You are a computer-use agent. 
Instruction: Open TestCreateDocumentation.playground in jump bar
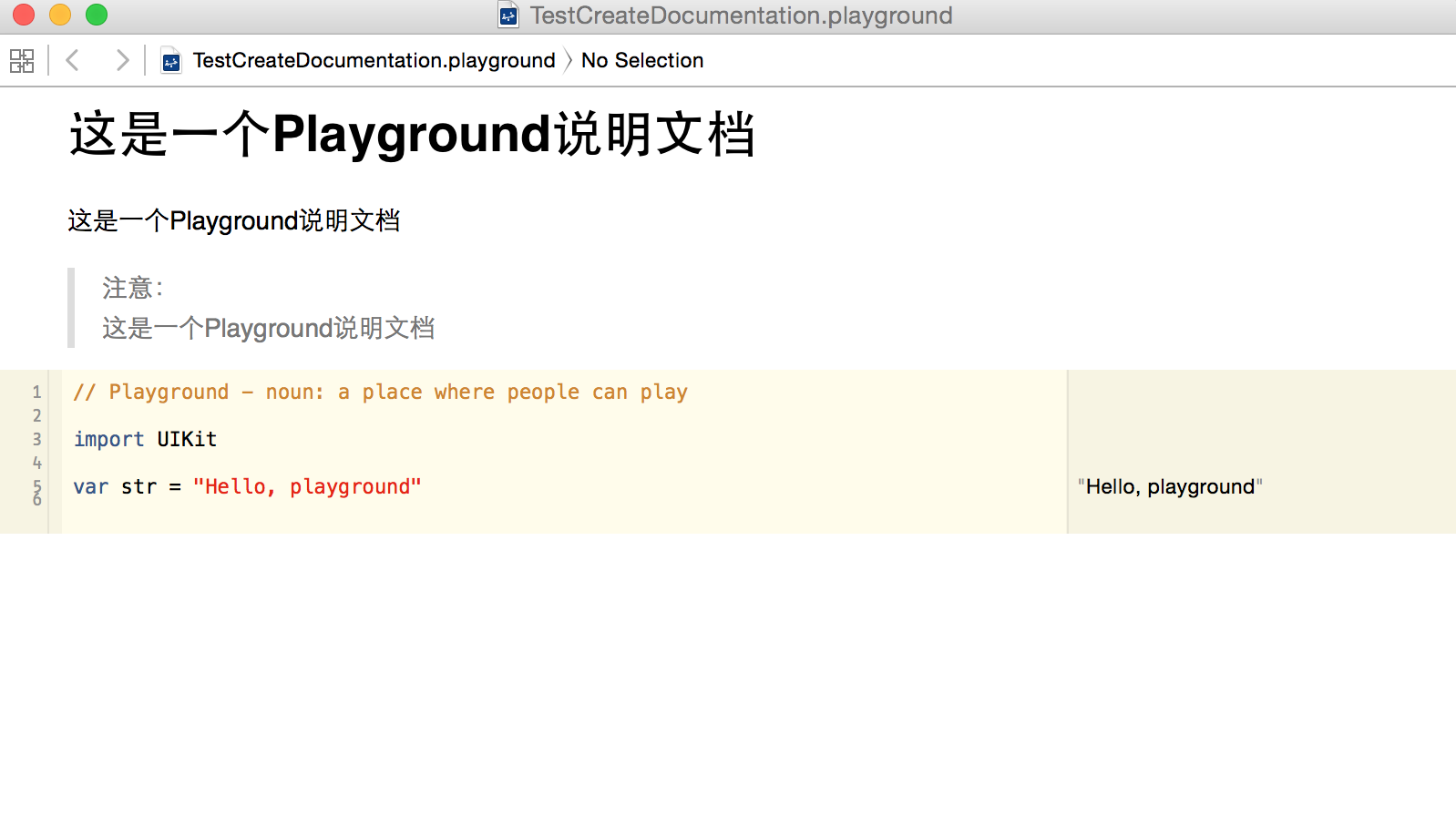click(x=374, y=60)
